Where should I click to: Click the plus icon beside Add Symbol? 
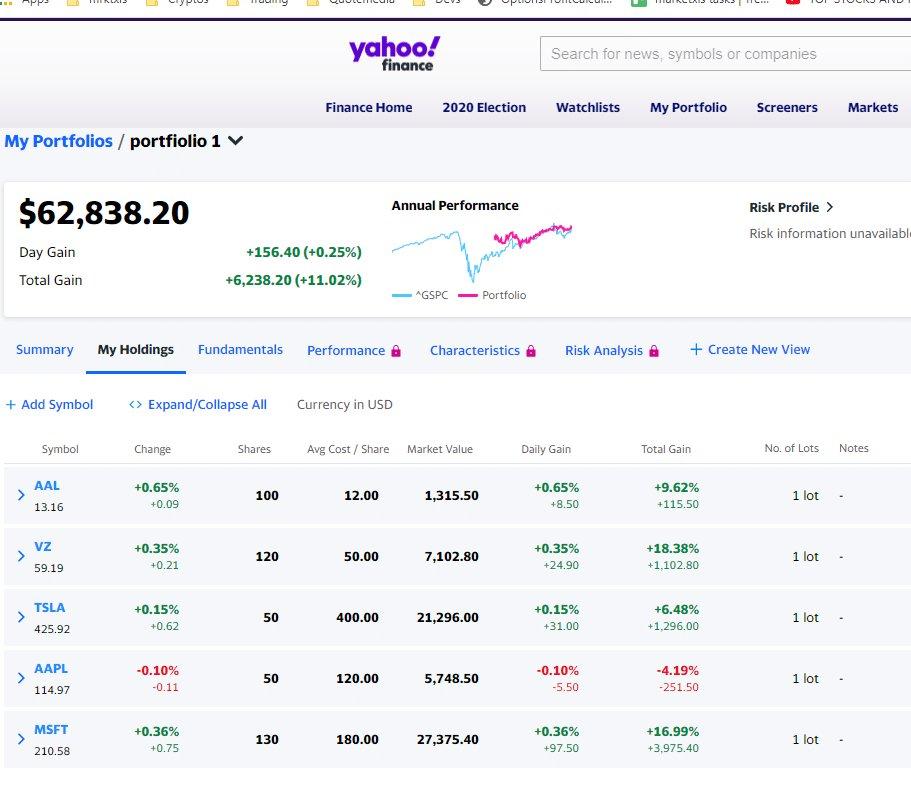pos(11,404)
